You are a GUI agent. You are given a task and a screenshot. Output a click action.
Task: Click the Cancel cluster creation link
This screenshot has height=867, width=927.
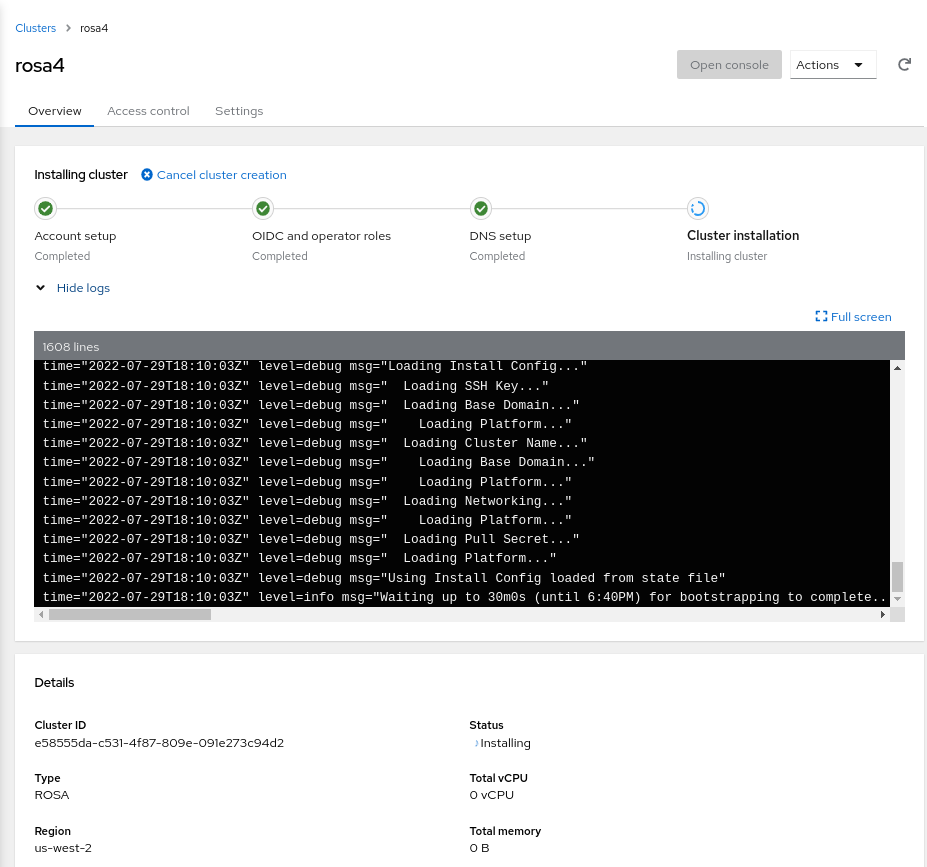pos(221,175)
